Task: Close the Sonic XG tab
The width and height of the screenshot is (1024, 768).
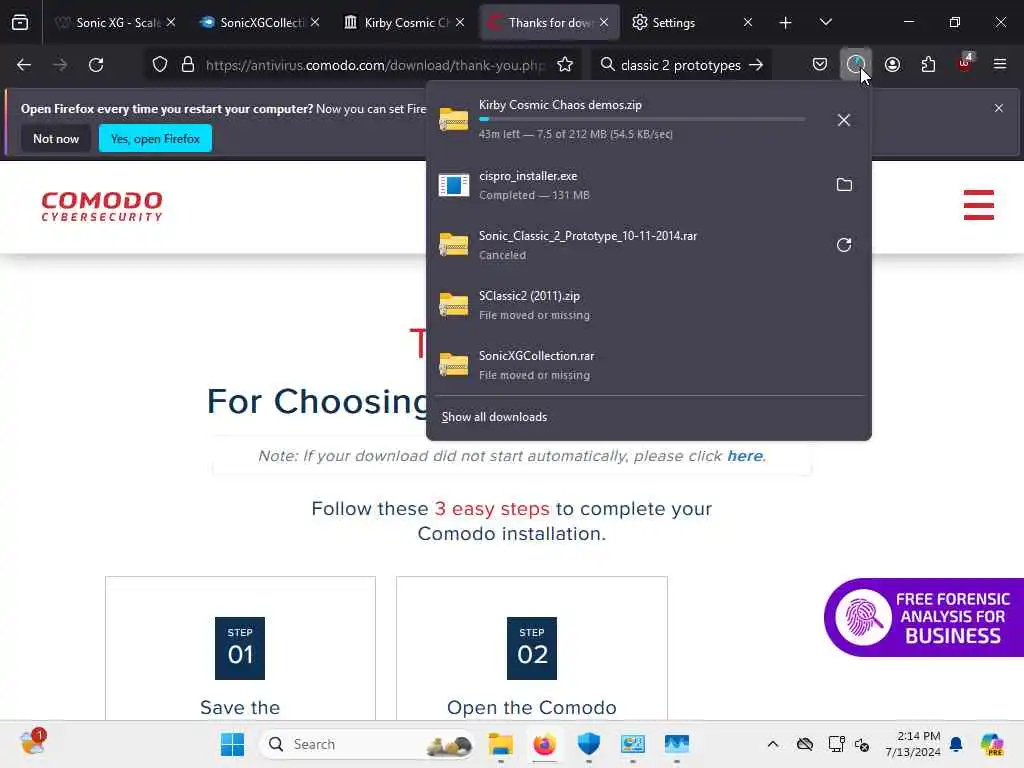Action: (x=171, y=22)
